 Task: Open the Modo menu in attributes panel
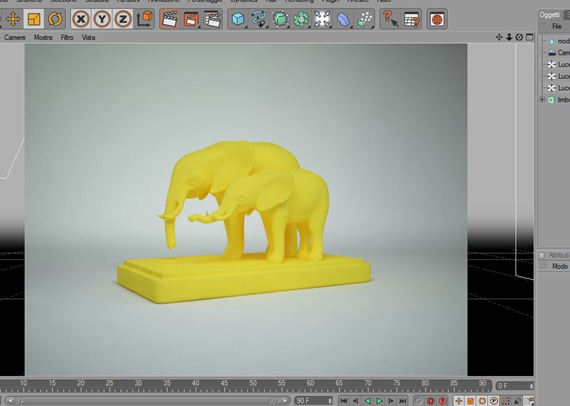(x=560, y=266)
